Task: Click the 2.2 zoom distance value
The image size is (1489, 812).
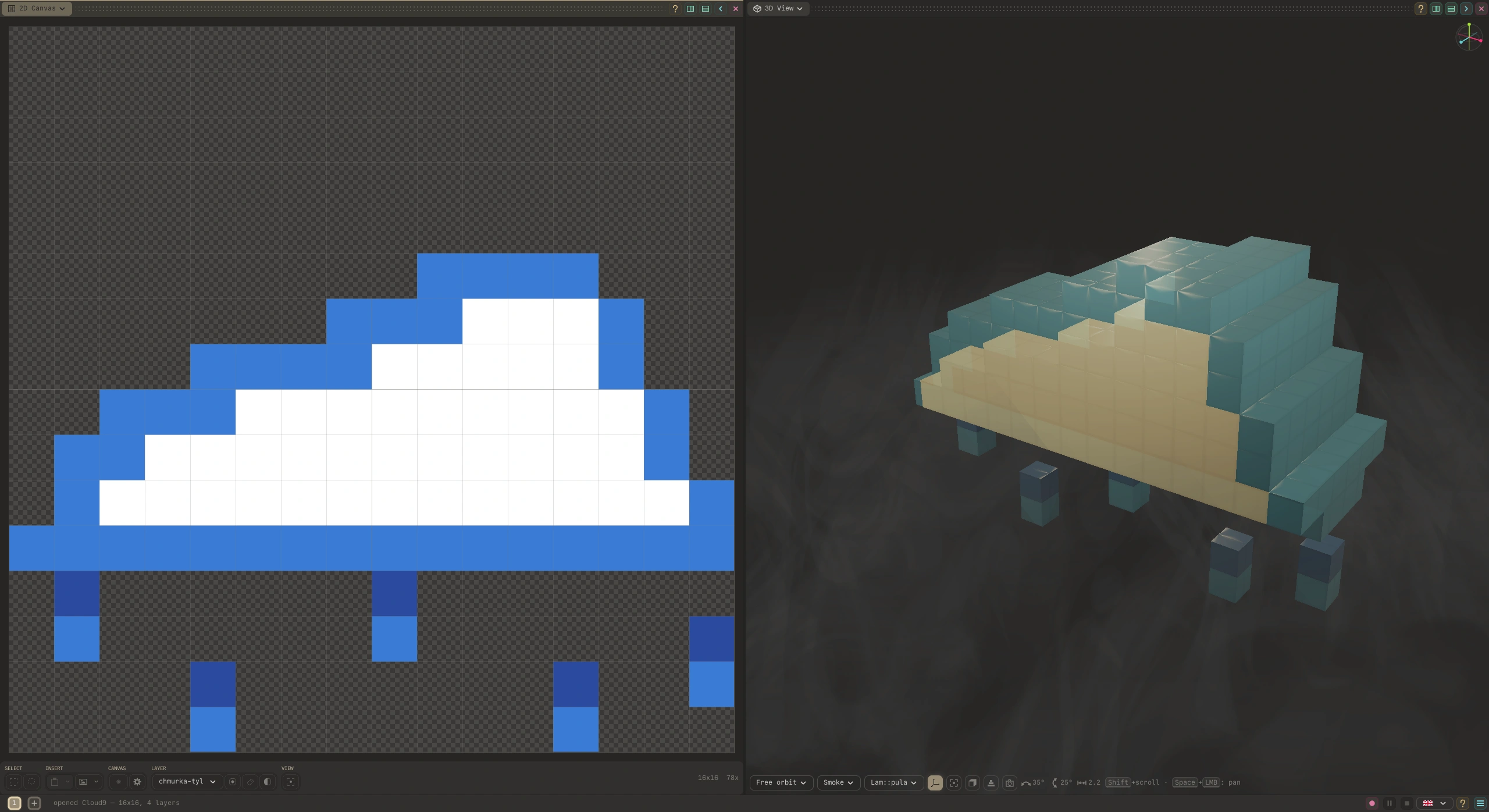Action: (1094, 783)
